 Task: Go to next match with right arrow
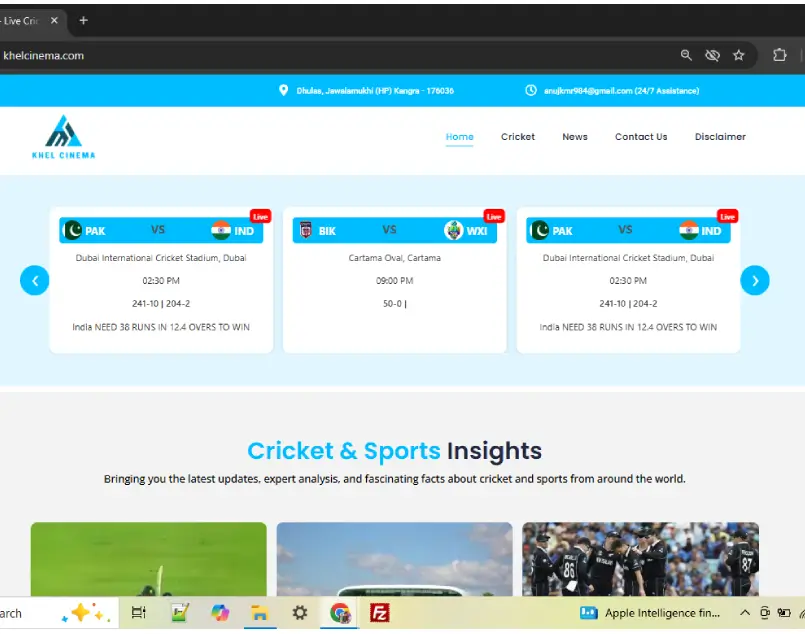pos(754,281)
